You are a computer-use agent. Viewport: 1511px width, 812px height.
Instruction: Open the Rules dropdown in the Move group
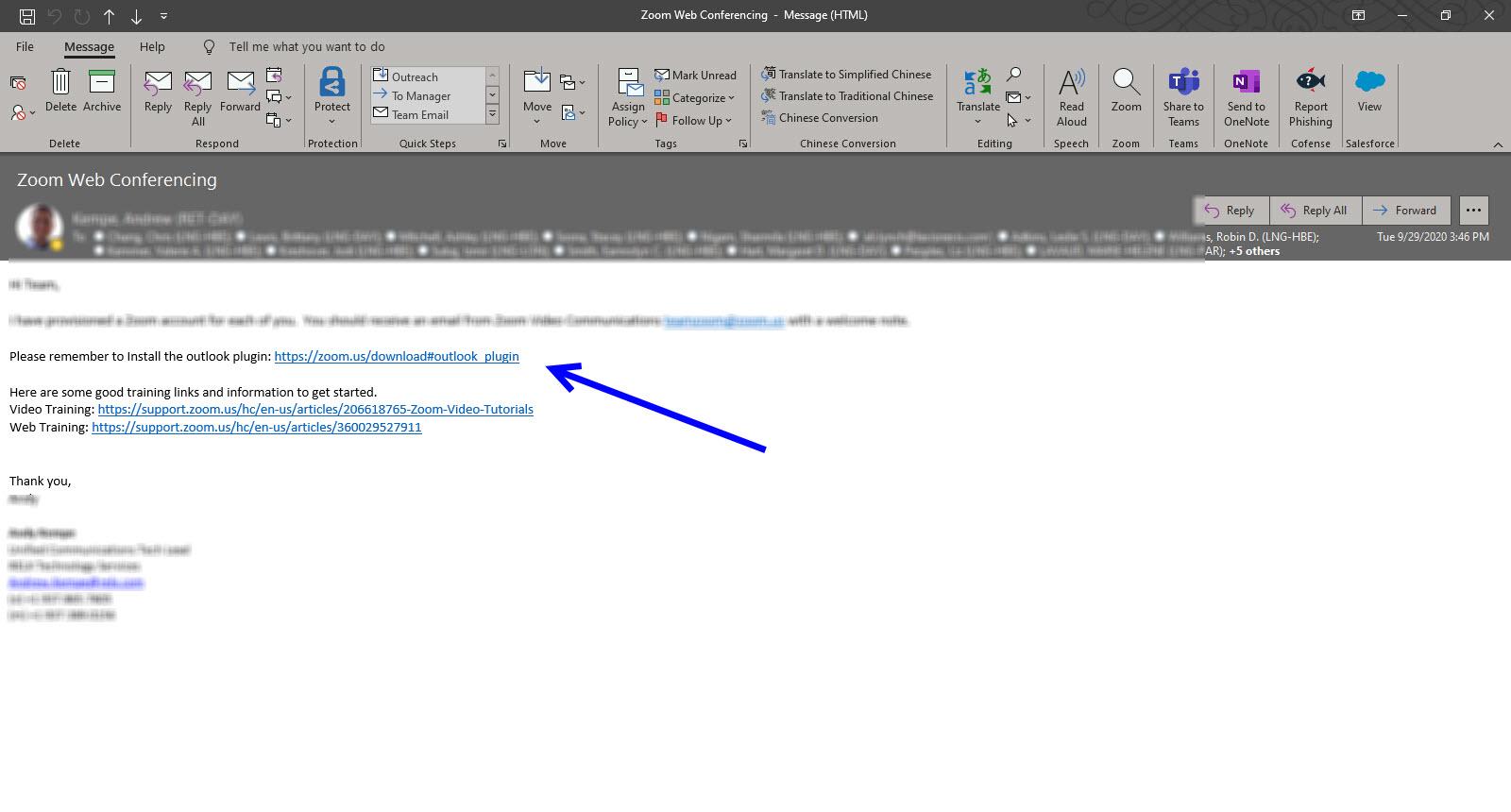point(572,82)
